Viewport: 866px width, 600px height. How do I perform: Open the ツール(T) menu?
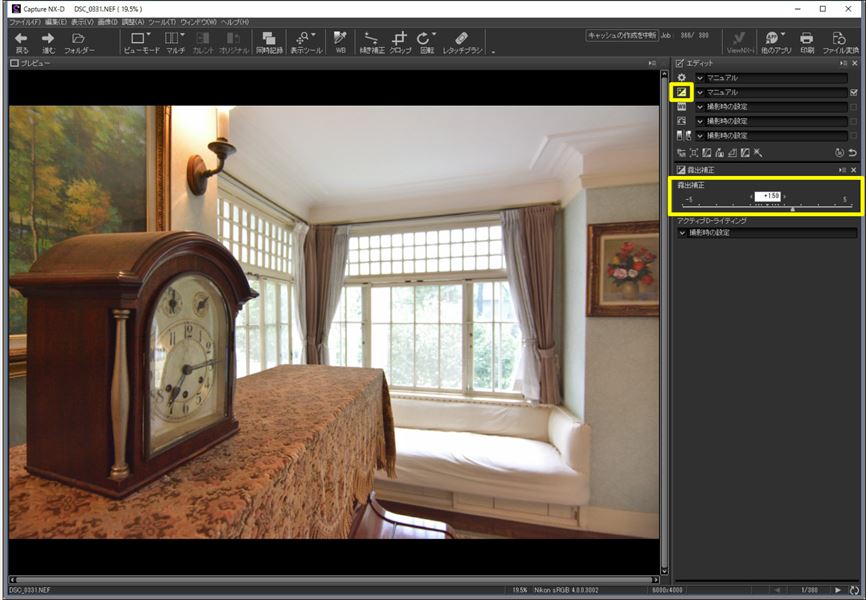point(162,22)
